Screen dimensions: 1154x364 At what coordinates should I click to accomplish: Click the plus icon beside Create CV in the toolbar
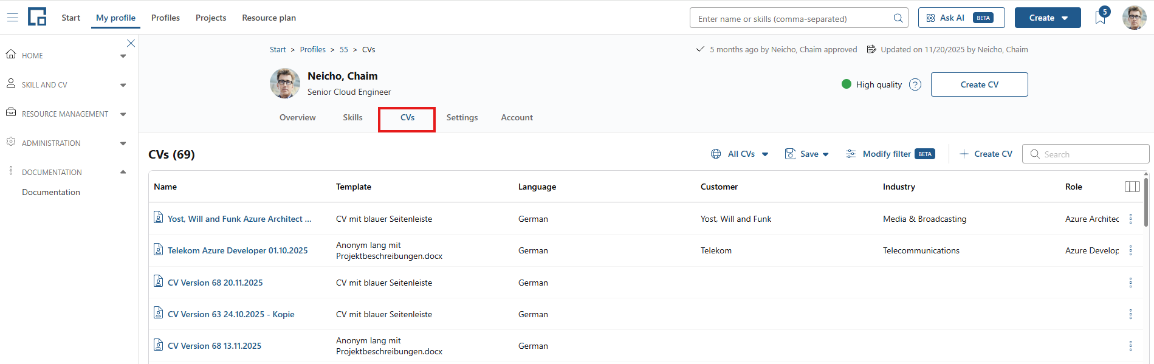point(964,154)
